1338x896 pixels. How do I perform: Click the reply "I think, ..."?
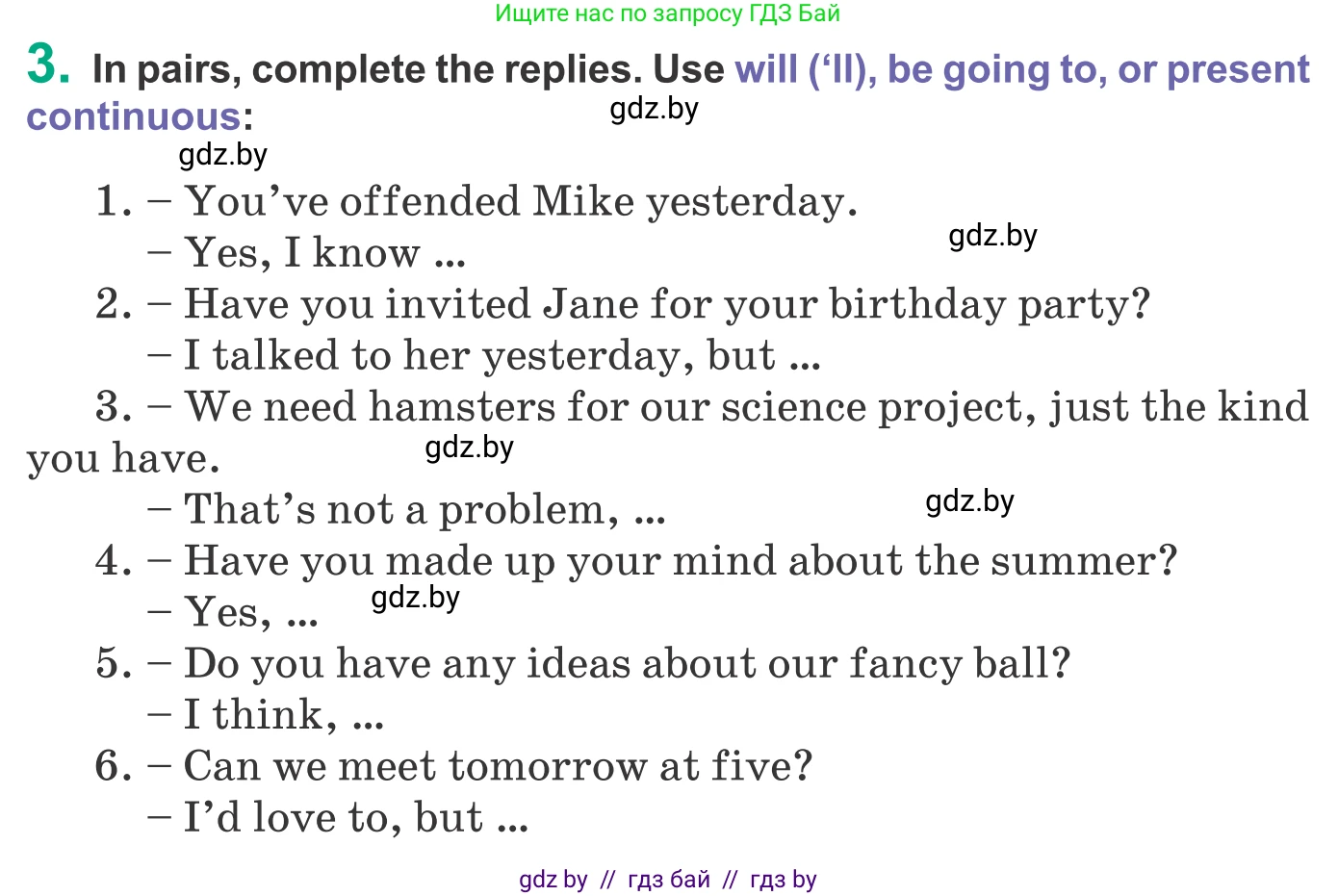coord(284,715)
